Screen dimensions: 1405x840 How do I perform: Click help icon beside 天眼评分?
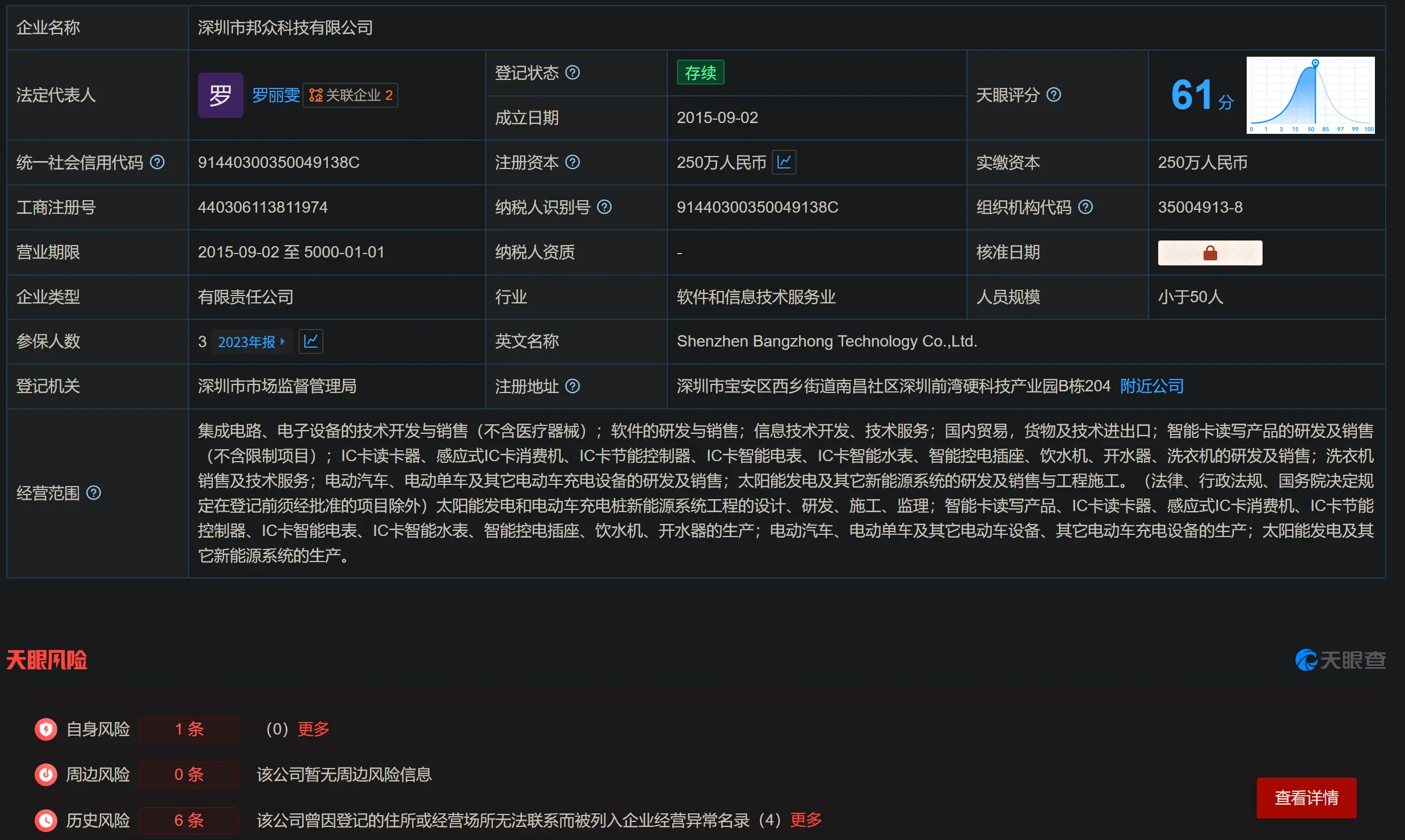[x=1053, y=95]
